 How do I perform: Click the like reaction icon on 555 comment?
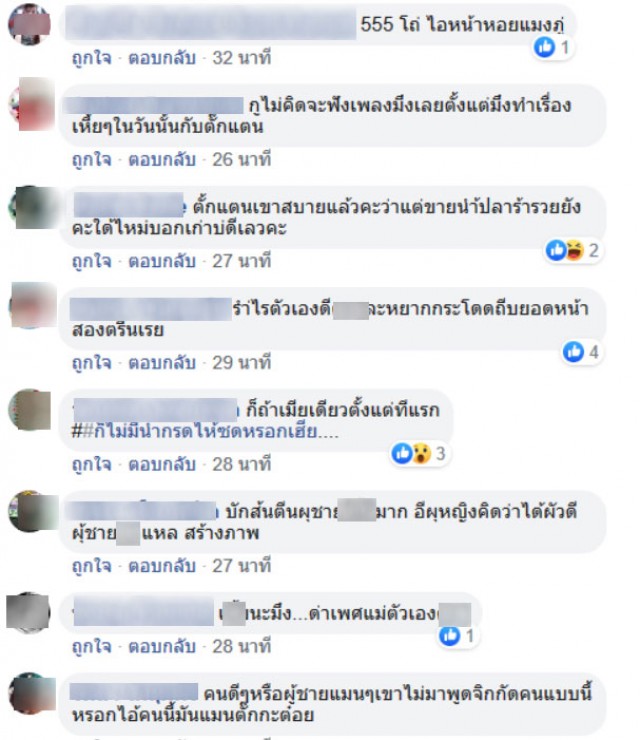tap(544, 47)
